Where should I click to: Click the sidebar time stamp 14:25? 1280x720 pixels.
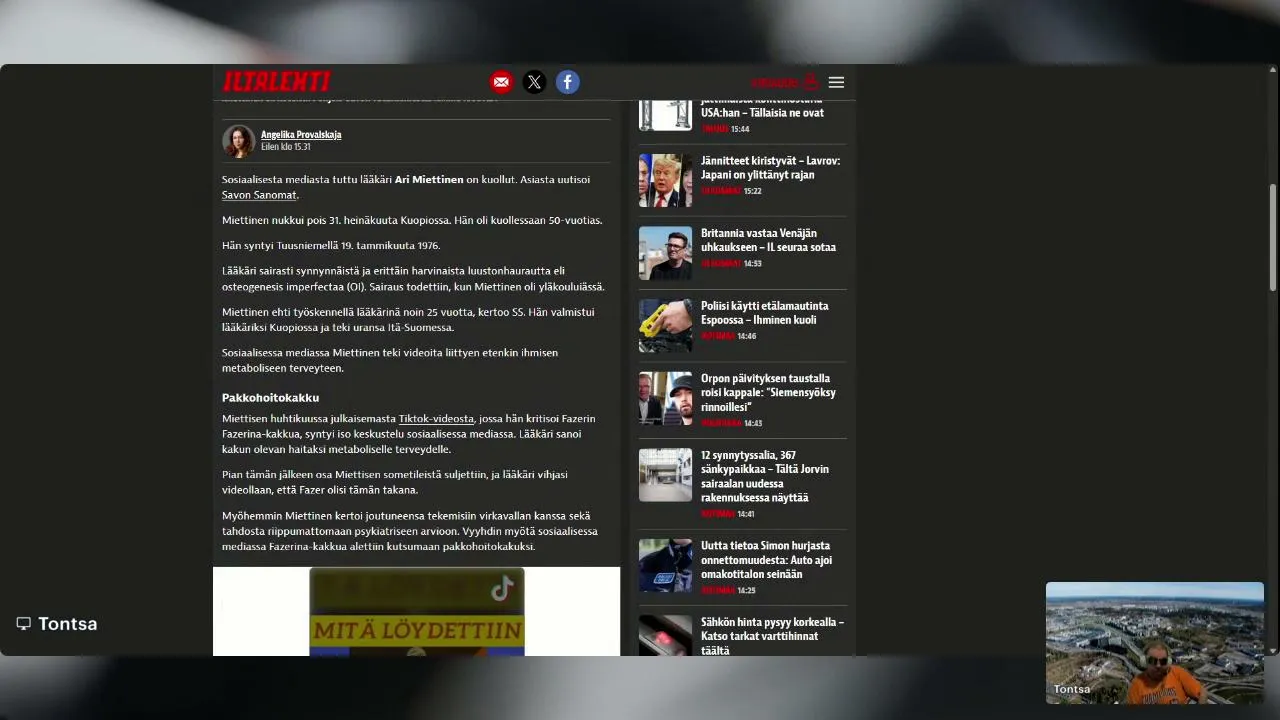(x=745, y=591)
